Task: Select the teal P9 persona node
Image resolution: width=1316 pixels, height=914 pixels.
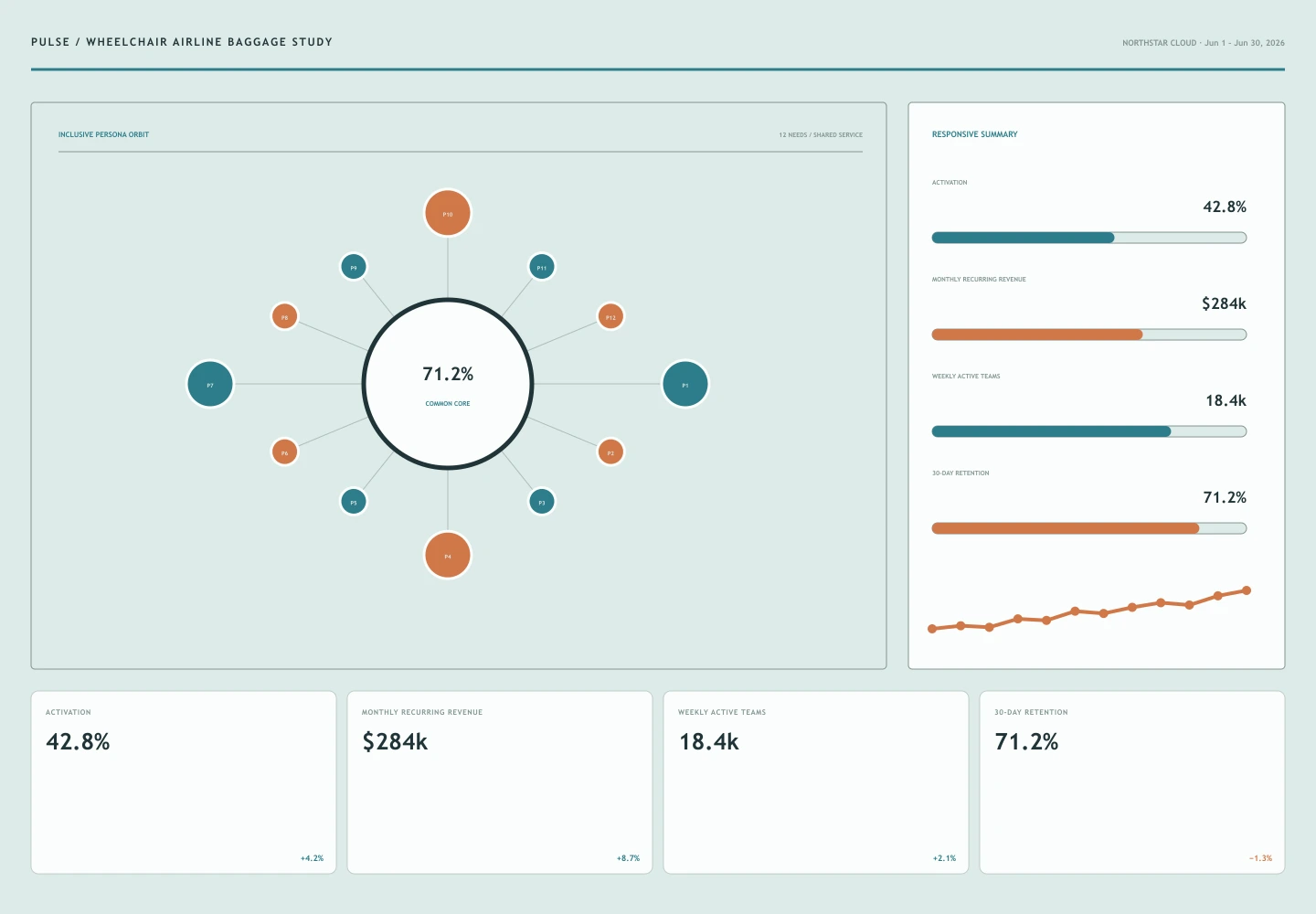Action: point(354,267)
